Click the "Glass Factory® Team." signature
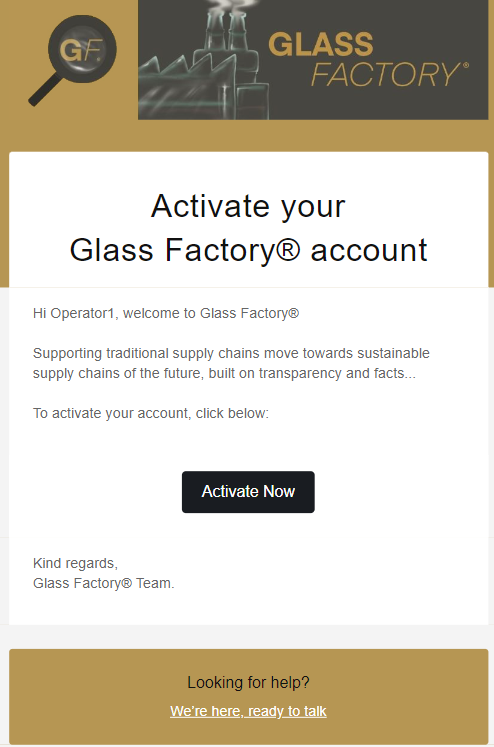This screenshot has width=494, height=747. coord(103,583)
